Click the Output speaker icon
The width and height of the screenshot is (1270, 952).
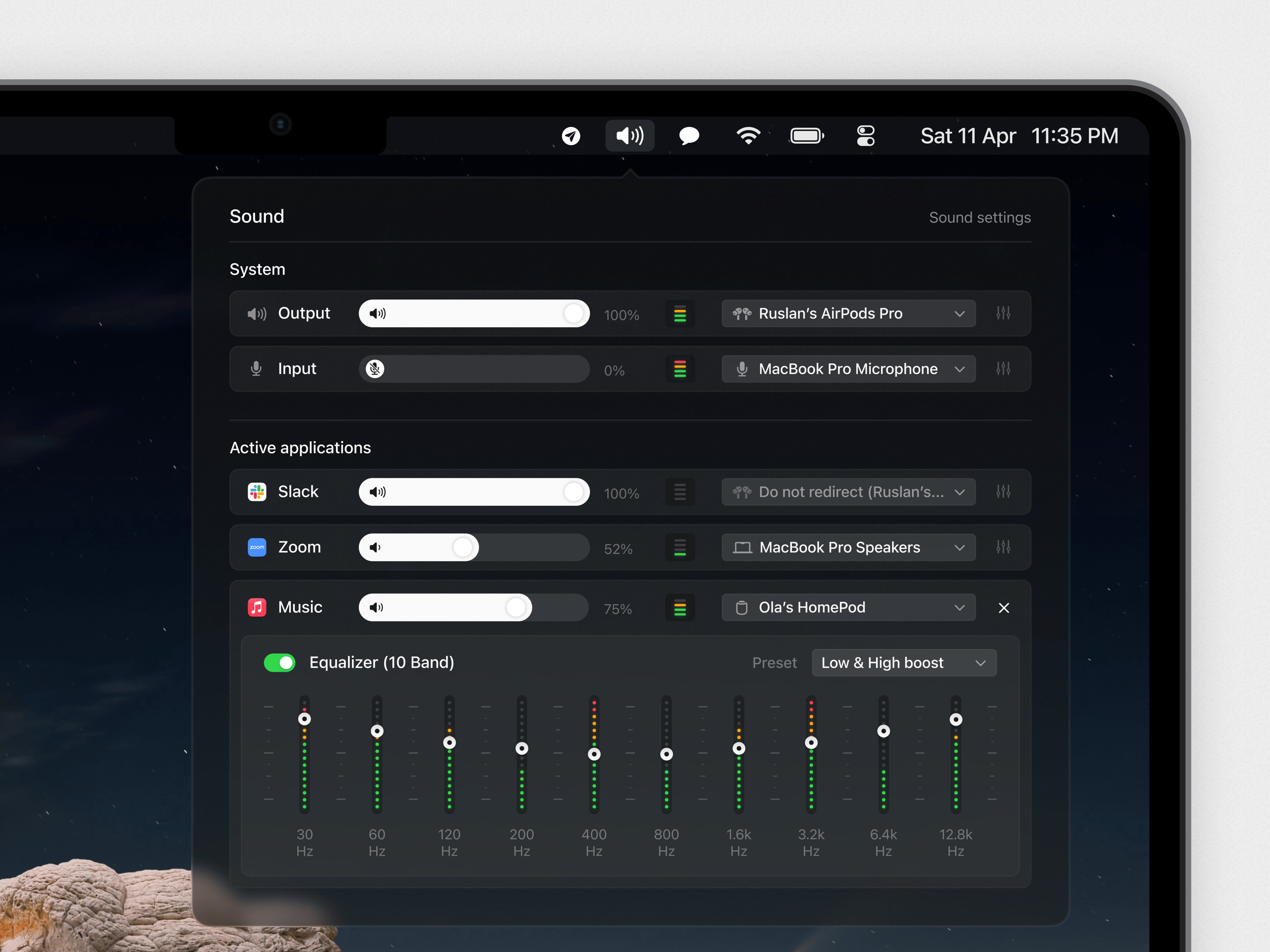tap(256, 314)
